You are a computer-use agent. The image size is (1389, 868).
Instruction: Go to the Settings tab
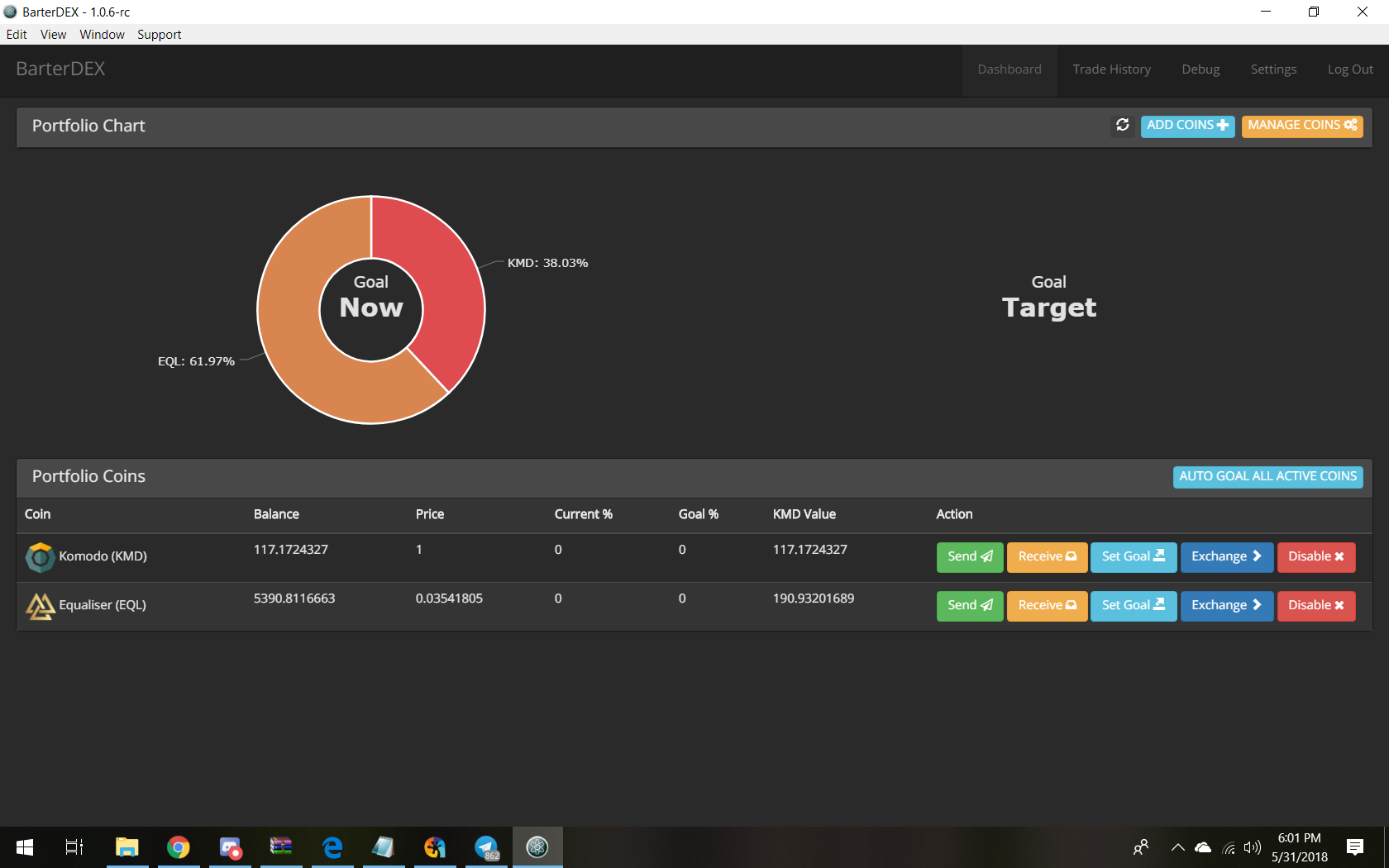pyautogui.click(x=1273, y=70)
